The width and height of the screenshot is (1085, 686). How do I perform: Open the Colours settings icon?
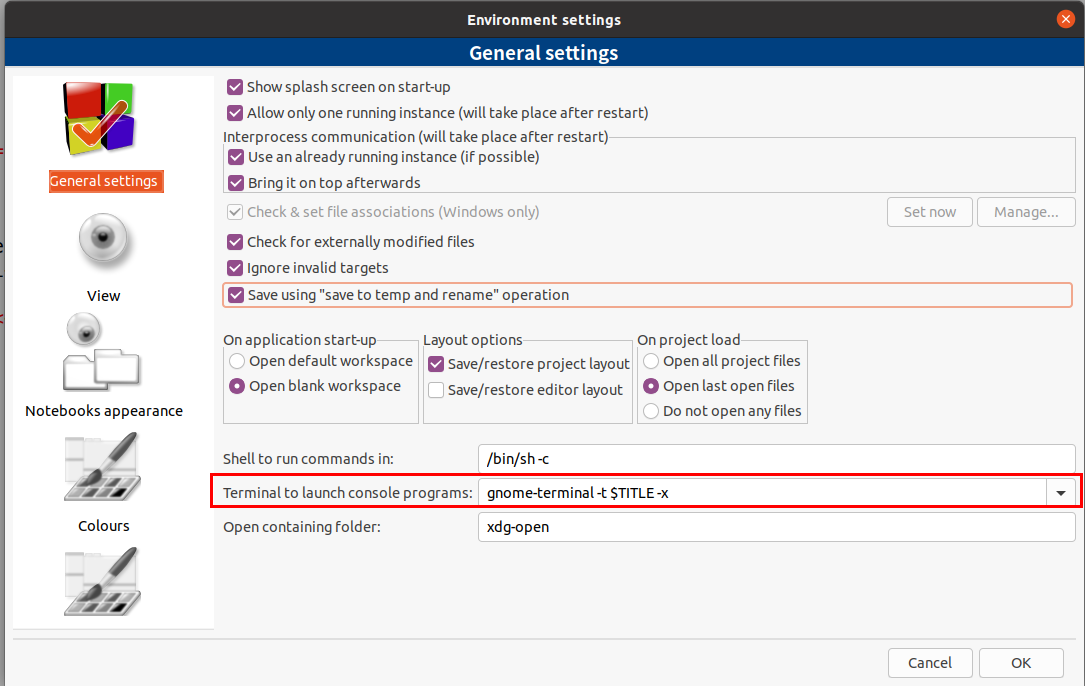click(x=104, y=470)
